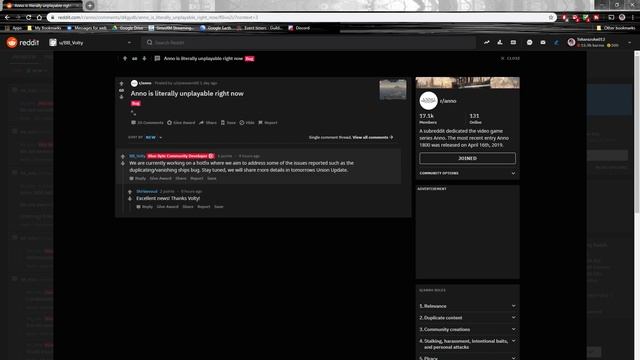Expand rule 4 Stalking, harassment rule
640x360 pixels.
click(x=467, y=344)
